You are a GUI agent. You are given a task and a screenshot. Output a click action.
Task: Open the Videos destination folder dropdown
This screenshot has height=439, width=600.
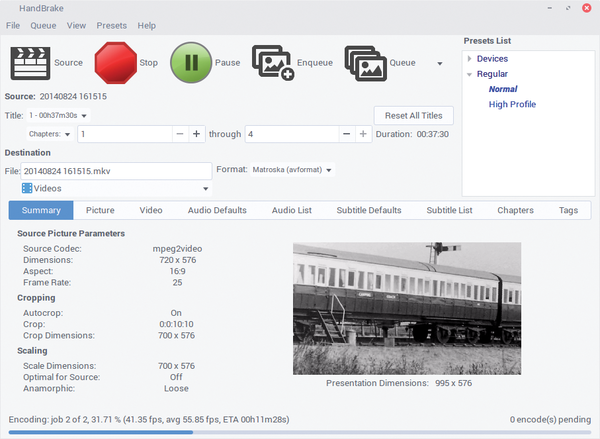[x=116, y=188]
